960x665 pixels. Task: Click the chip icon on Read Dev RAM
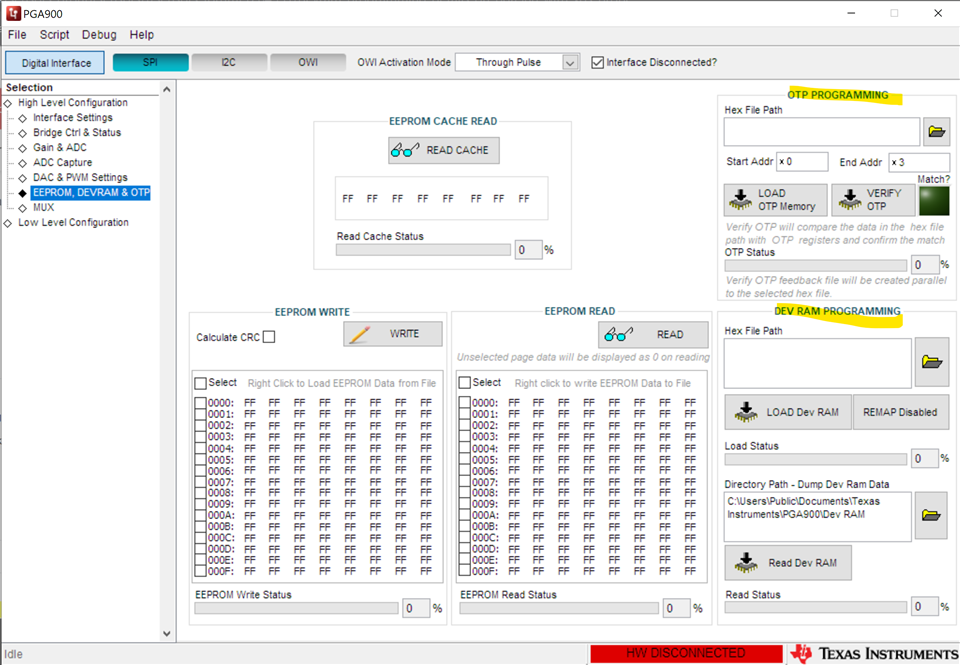click(x=746, y=563)
